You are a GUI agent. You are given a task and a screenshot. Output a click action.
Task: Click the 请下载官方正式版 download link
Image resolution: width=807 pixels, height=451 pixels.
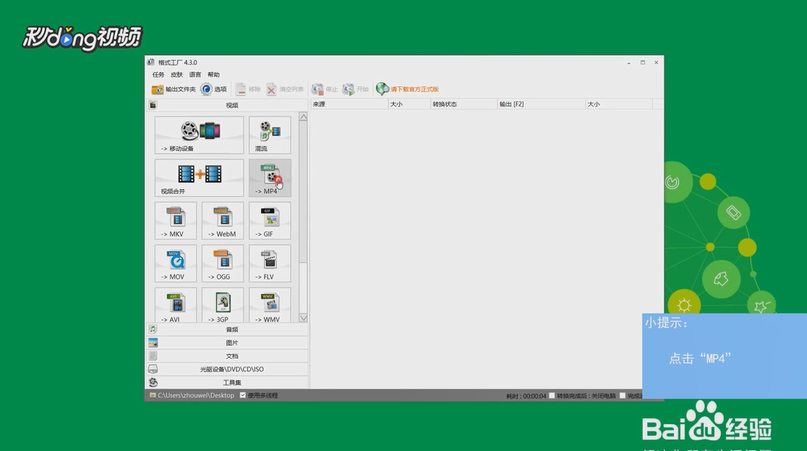407,89
